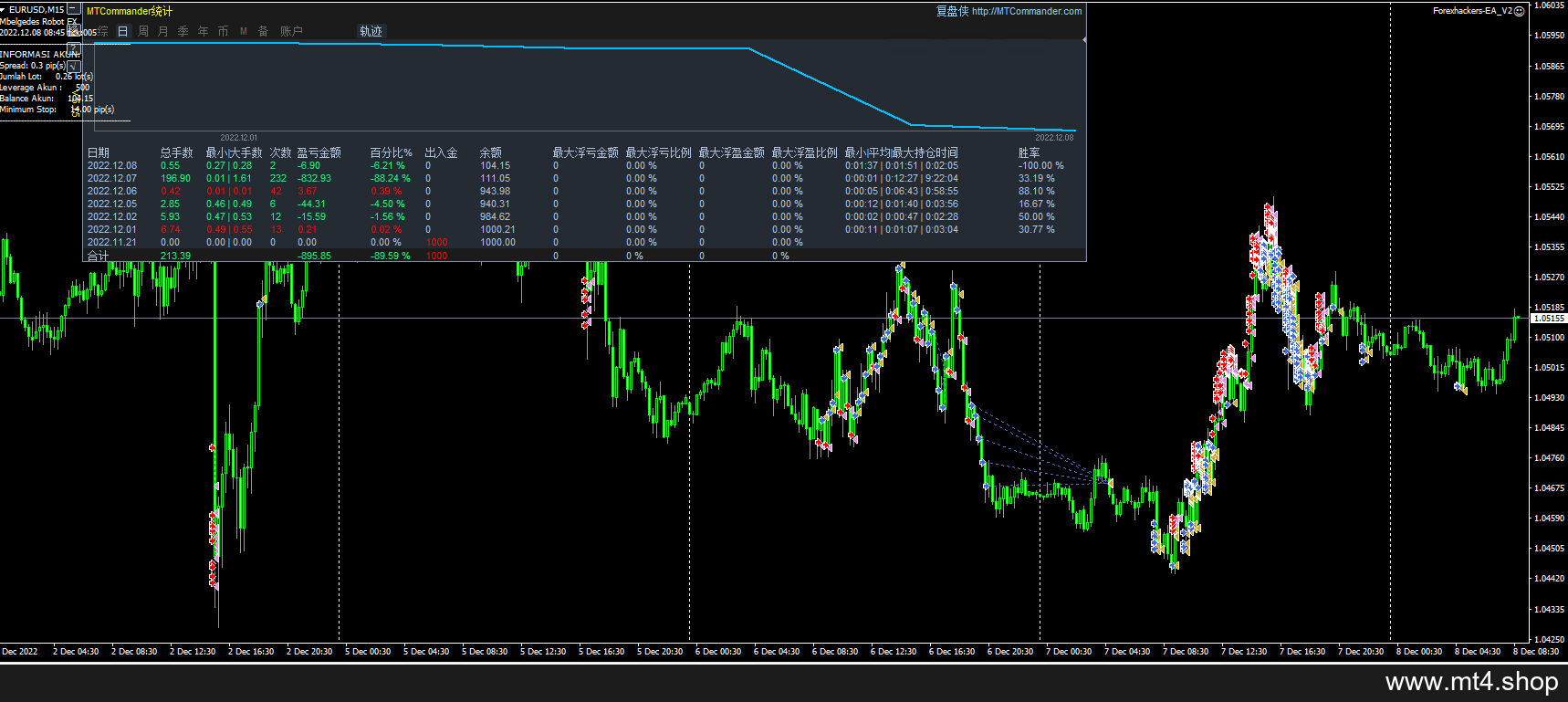Expand the EURUSD,M15 triangle menu
Screen dimensions: 1568x702
pos(4,10)
